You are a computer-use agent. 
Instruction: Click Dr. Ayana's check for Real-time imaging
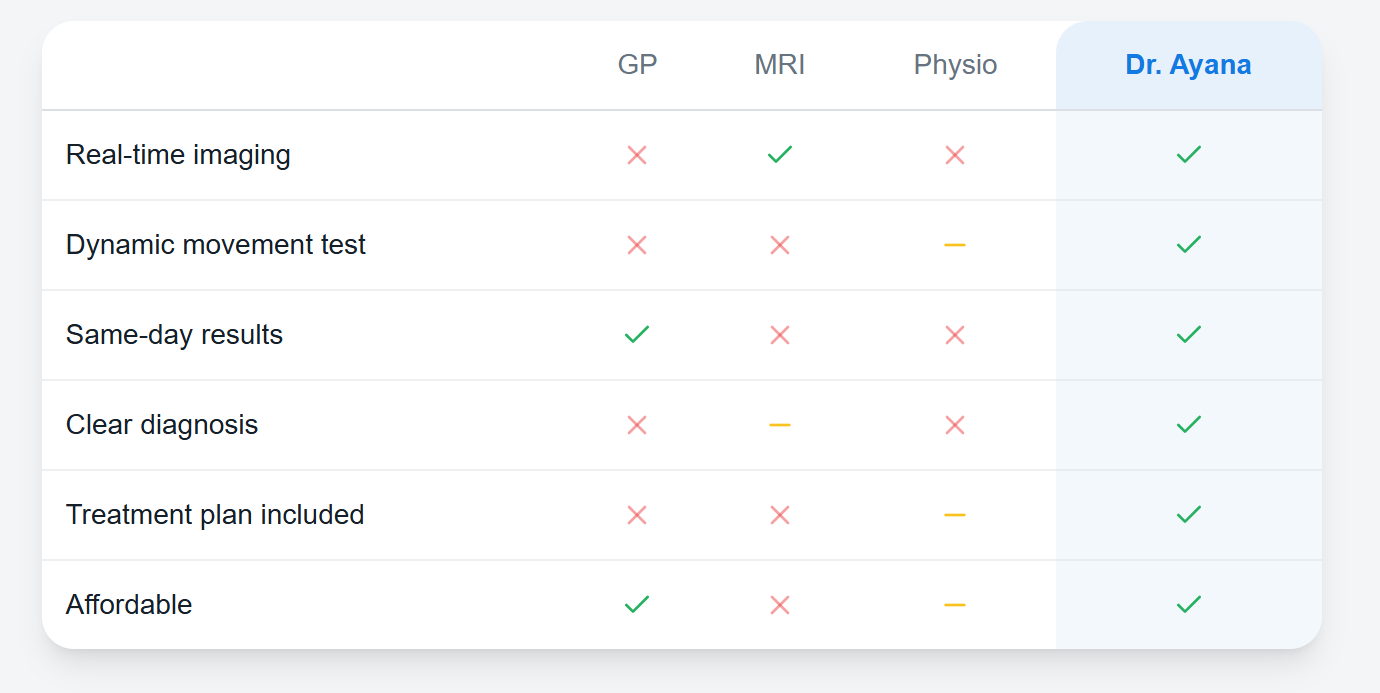[x=1189, y=155]
